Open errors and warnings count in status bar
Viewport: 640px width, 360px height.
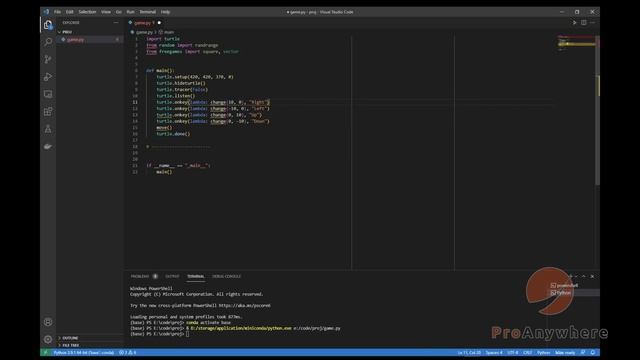coord(128,353)
